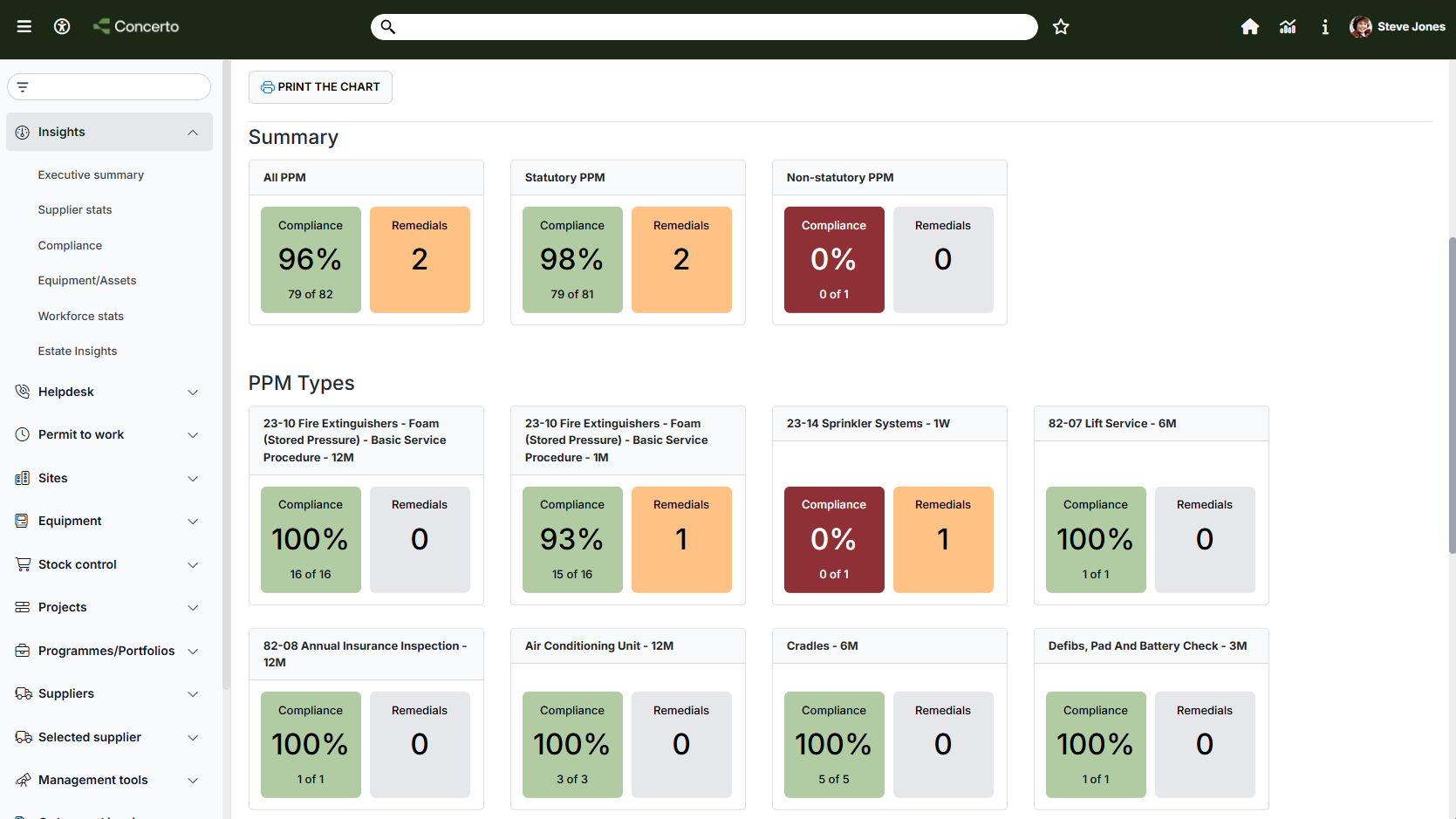Click red Non-statutory PPM Compliance 0% tile
The height and width of the screenshot is (819, 1456).
[x=834, y=260]
